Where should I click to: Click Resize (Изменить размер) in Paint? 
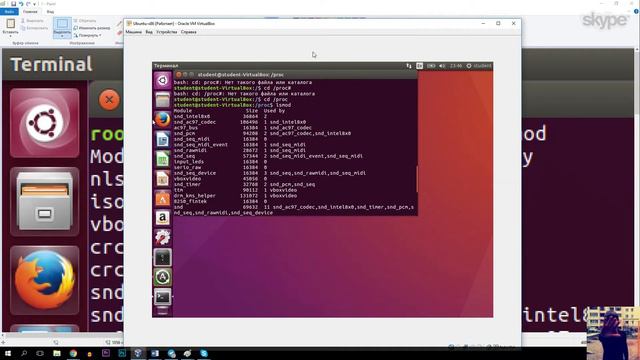pyautogui.click(x=92, y=28)
